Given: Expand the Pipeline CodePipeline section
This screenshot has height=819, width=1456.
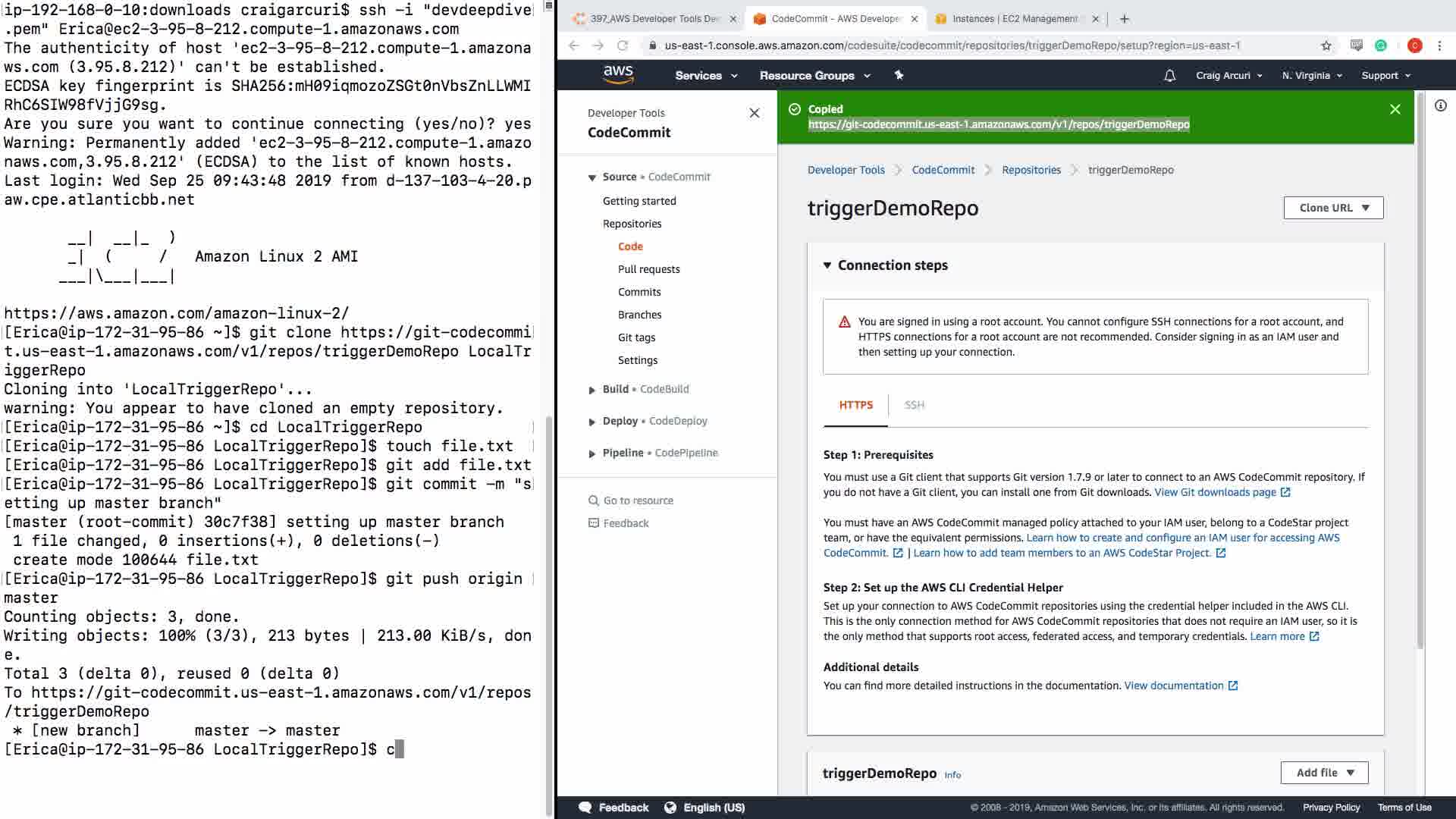Looking at the screenshot, I should [592, 453].
